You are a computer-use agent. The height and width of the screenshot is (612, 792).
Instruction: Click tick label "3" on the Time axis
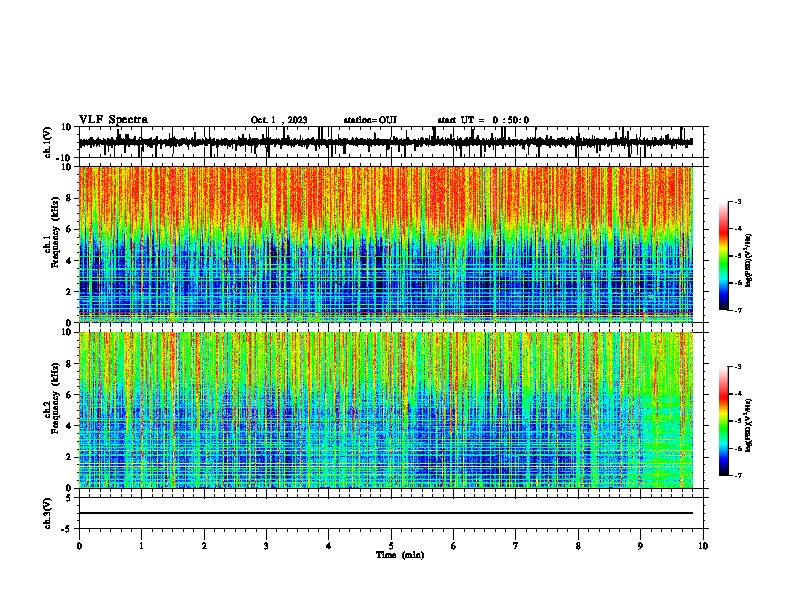point(266,546)
